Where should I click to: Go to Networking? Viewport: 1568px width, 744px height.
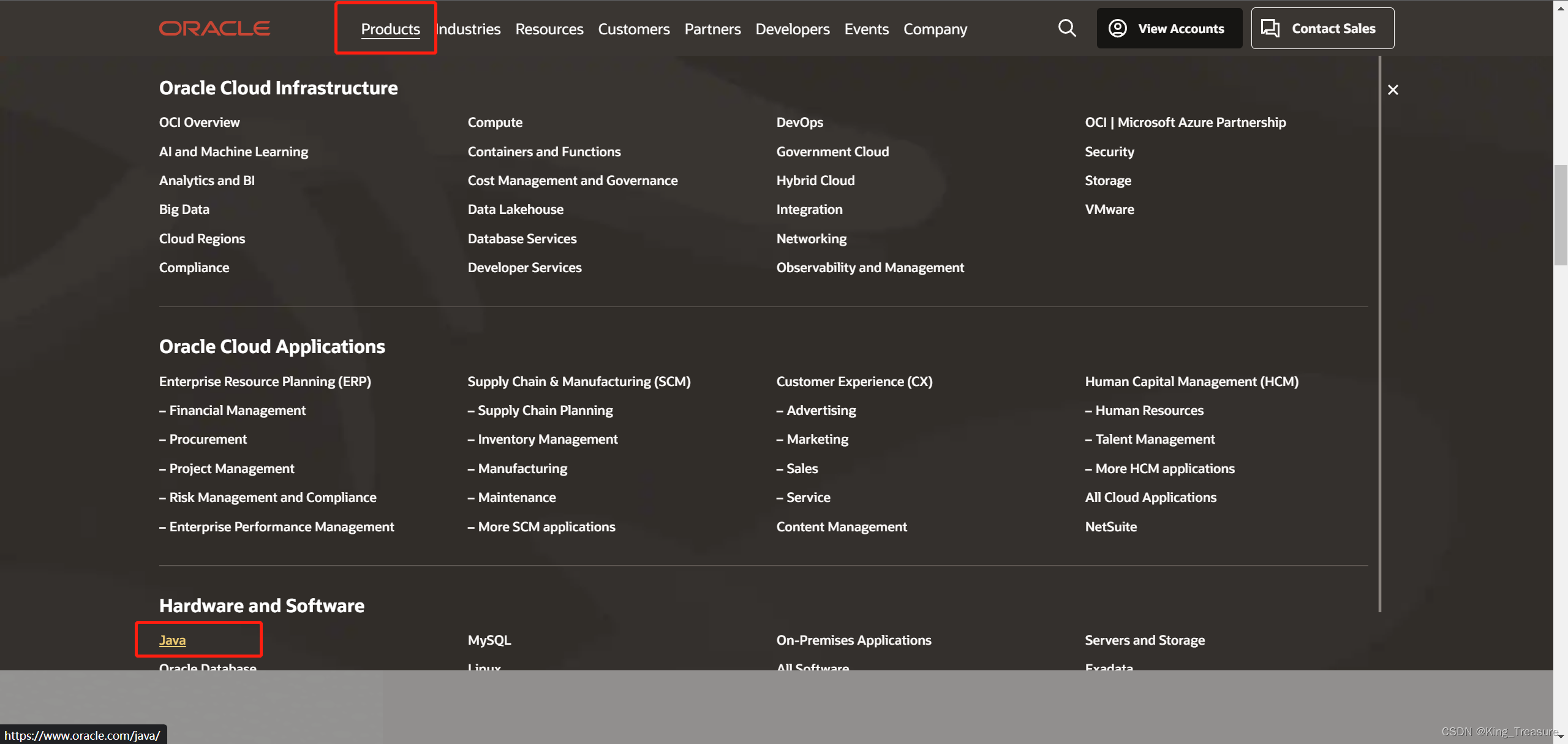click(x=812, y=238)
